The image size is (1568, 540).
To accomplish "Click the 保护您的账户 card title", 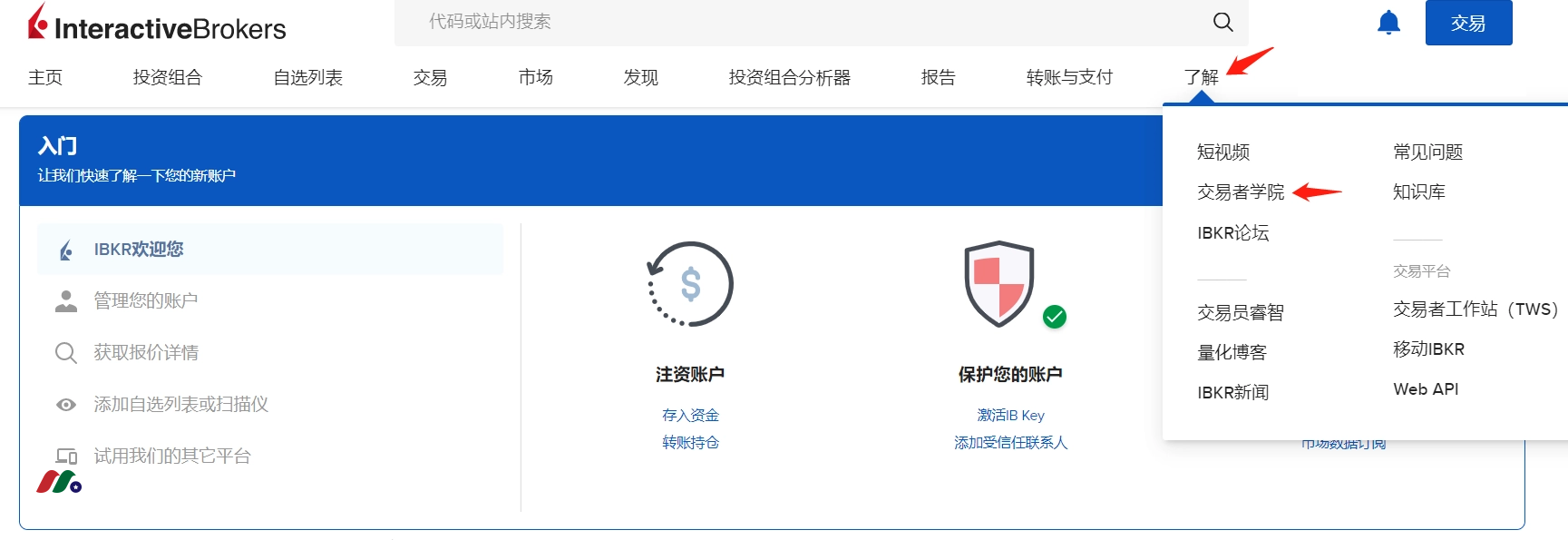I will (1010, 375).
